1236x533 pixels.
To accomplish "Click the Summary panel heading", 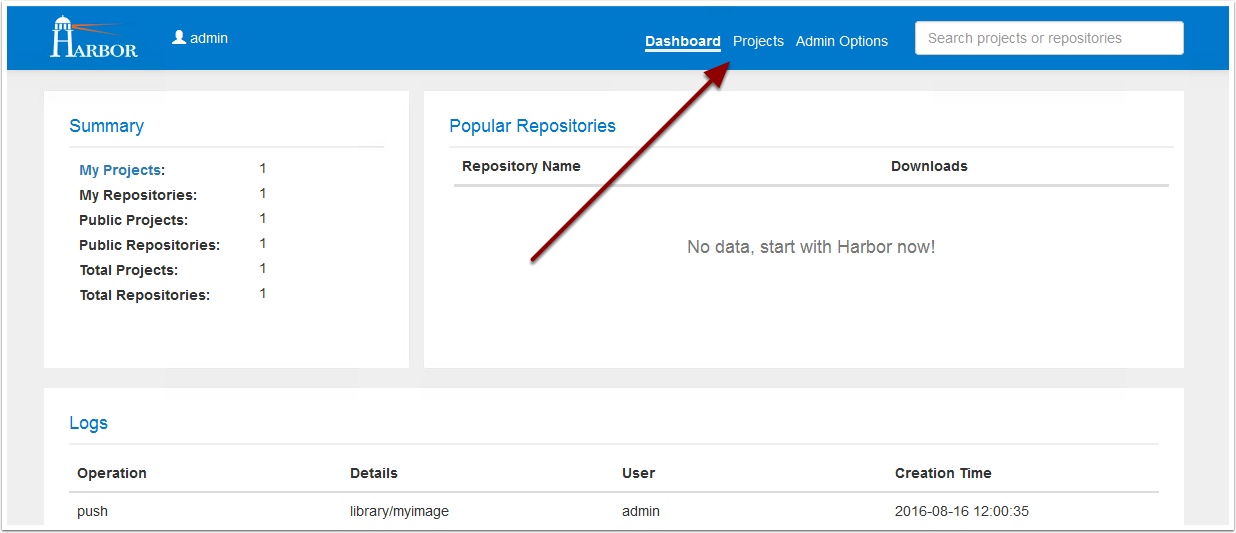I will point(106,126).
